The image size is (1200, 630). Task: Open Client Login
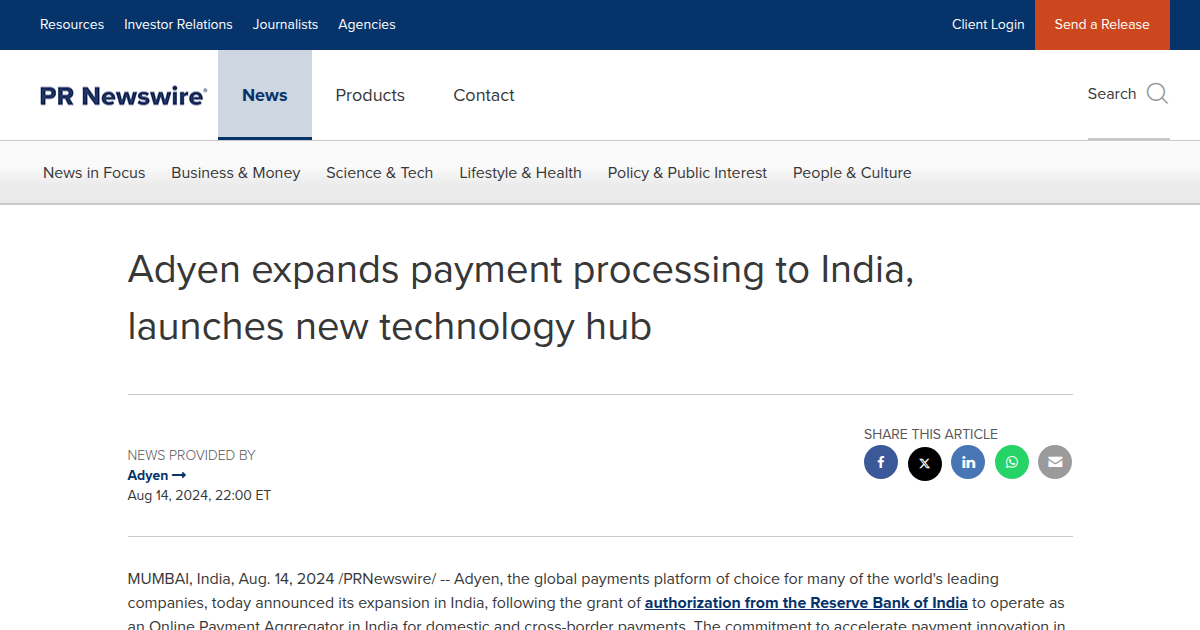(x=988, y=24)
